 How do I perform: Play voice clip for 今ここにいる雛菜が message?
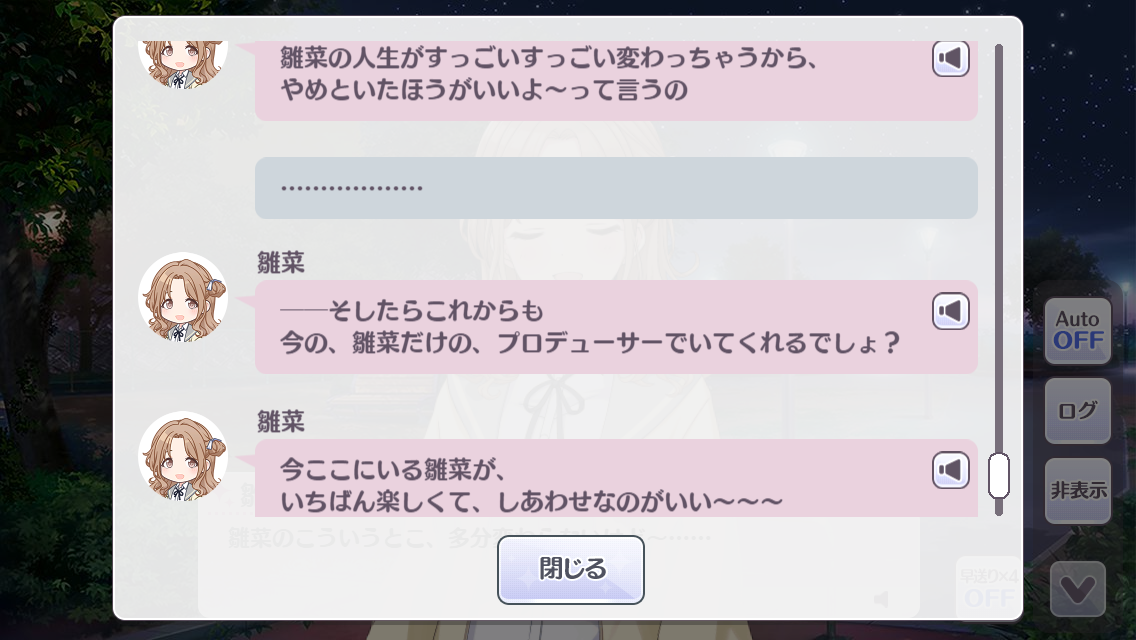[951, 470]
